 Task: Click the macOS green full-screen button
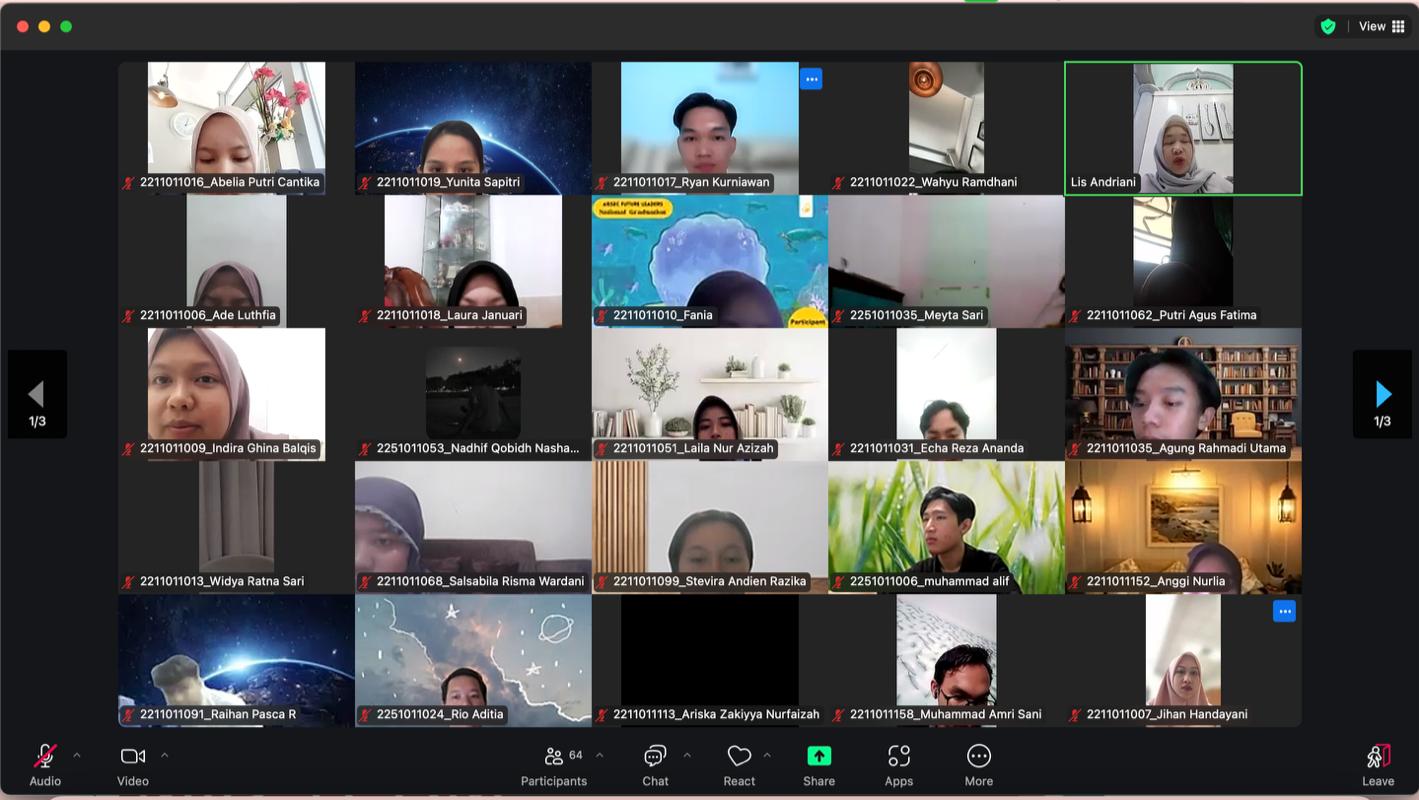pyautogui.click(x=66, y=26)
